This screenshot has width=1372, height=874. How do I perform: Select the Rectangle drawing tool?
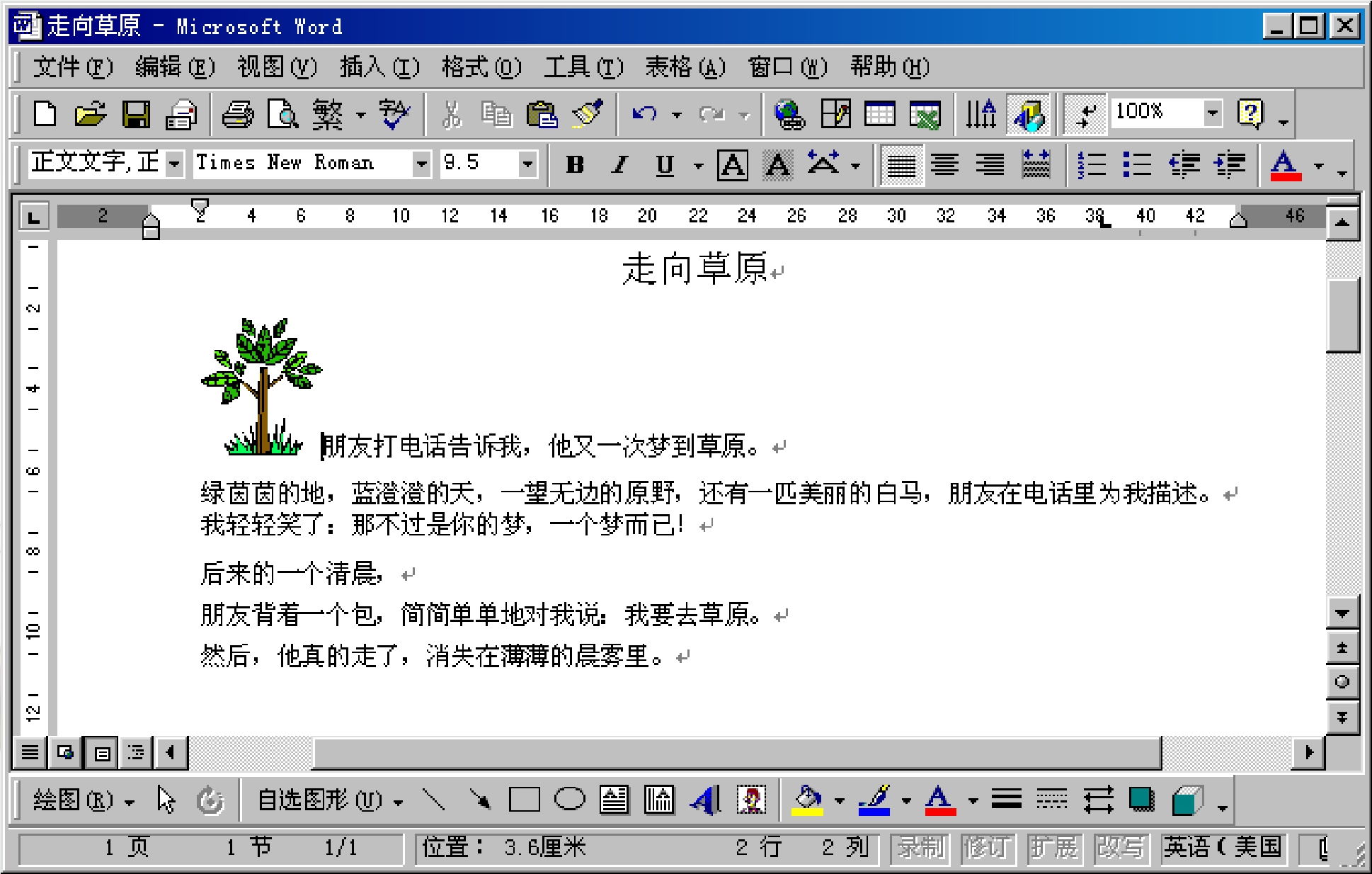tap(524, 800)
